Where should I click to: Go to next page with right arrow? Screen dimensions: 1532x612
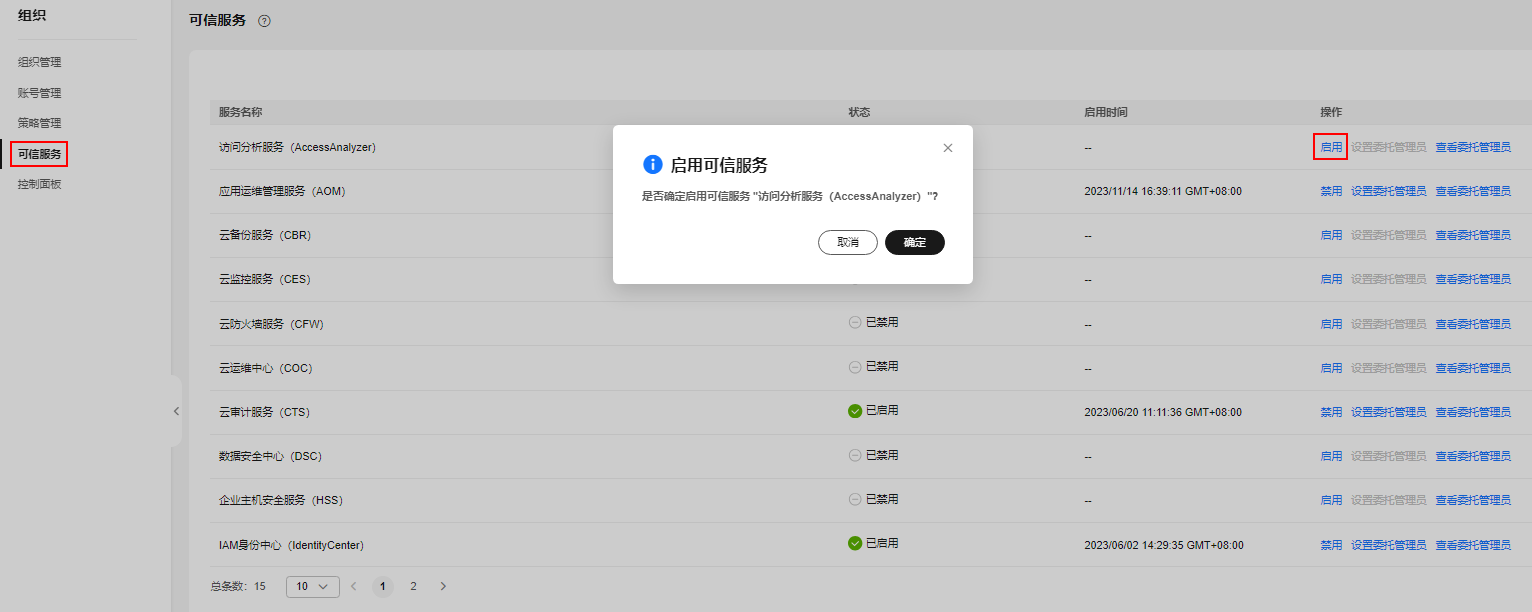443,586
